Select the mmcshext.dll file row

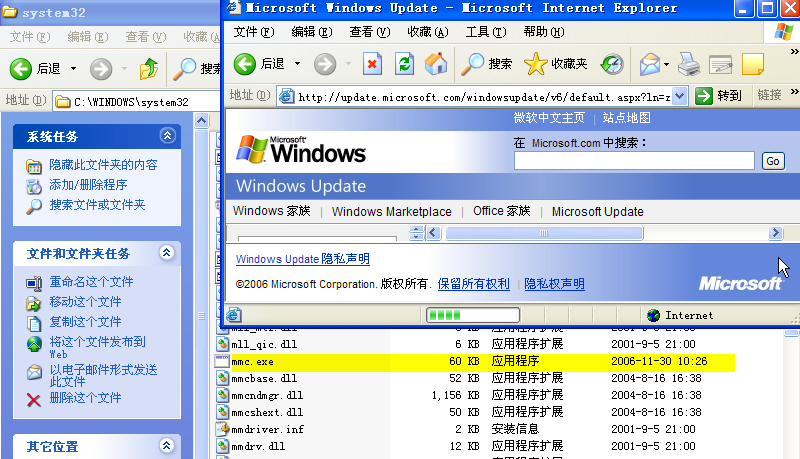474,412
